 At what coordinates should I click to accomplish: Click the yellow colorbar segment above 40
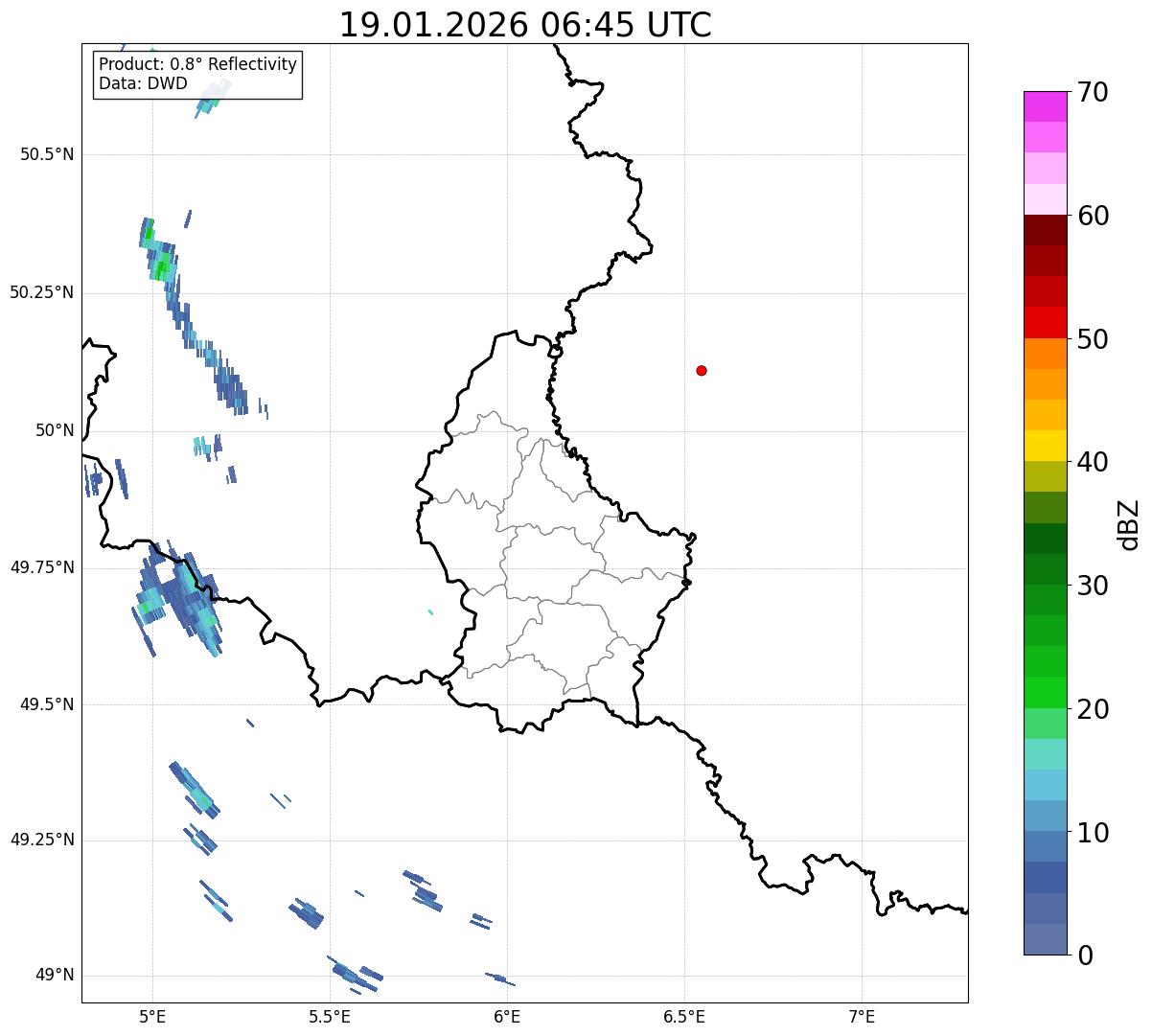[1045, 446]
